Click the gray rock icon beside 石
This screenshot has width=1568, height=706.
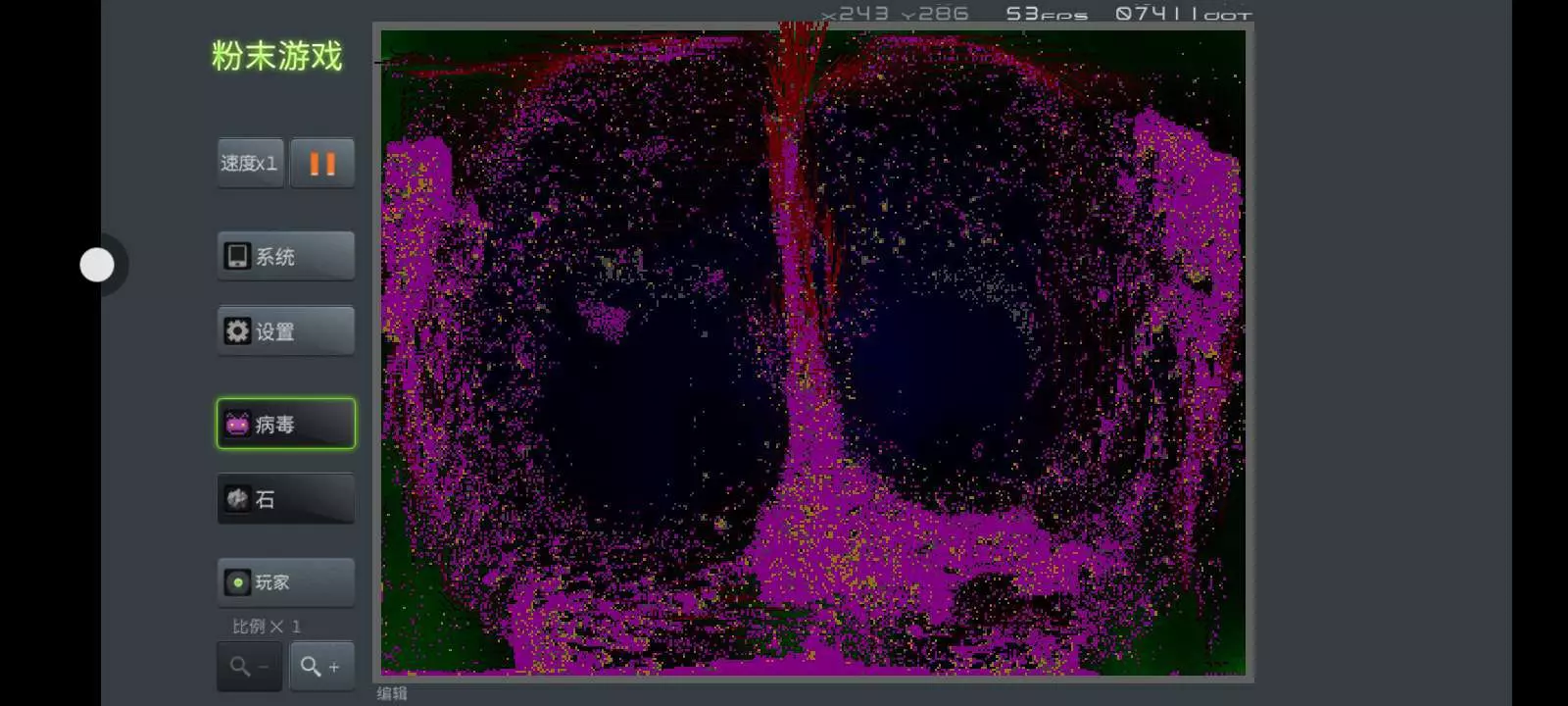tap(237, 499)
